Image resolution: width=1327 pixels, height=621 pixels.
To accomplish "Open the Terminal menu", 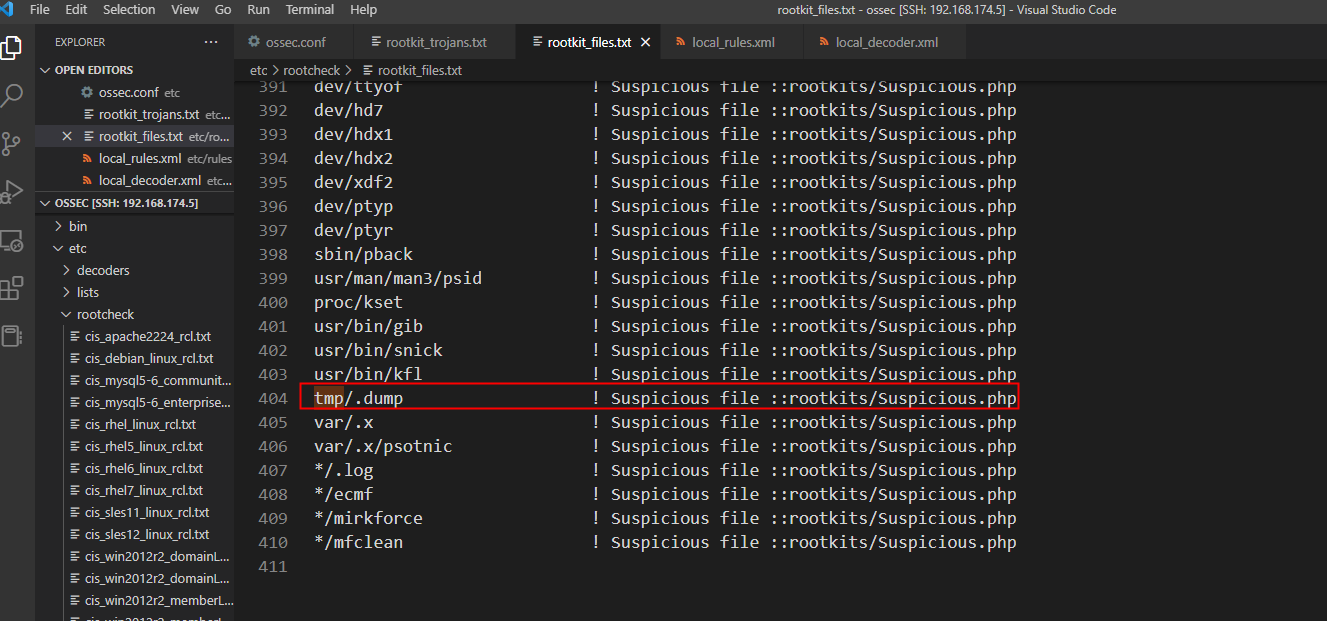I will 310,10.
